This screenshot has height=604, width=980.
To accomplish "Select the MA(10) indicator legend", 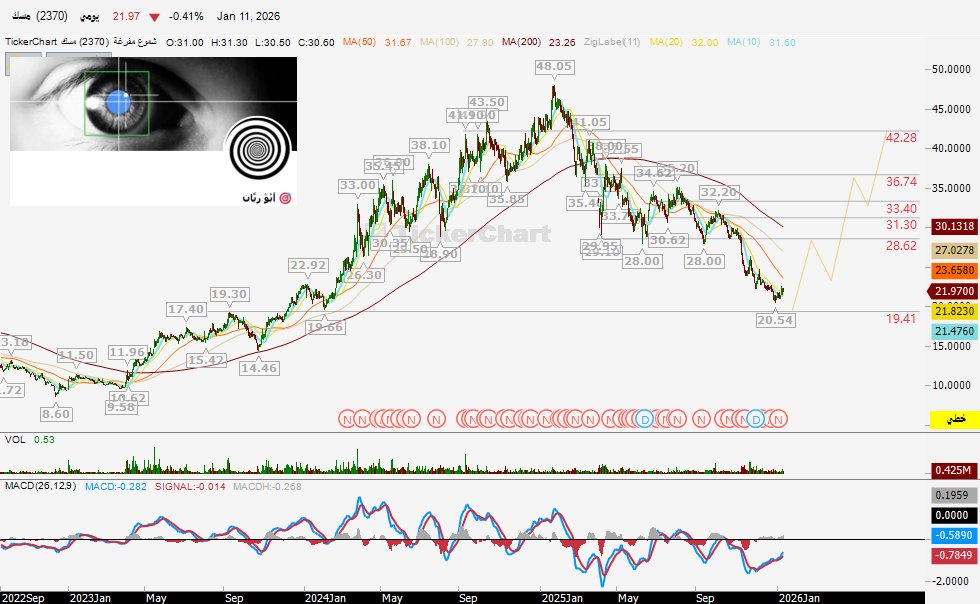I will (x=743, y=42).
